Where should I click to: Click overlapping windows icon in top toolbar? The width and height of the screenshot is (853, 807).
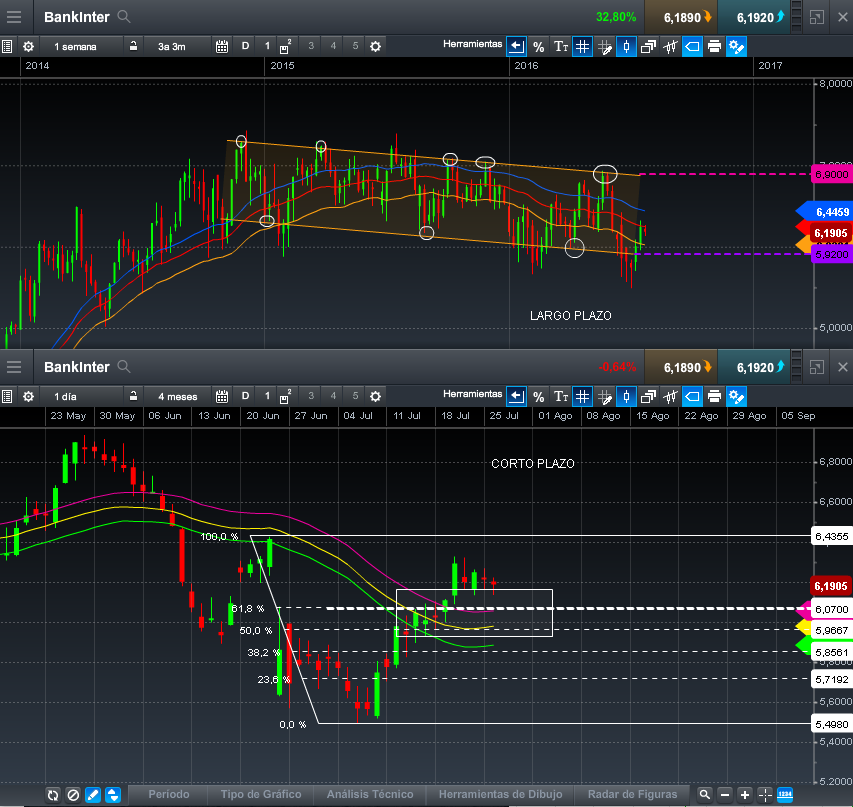648,47
